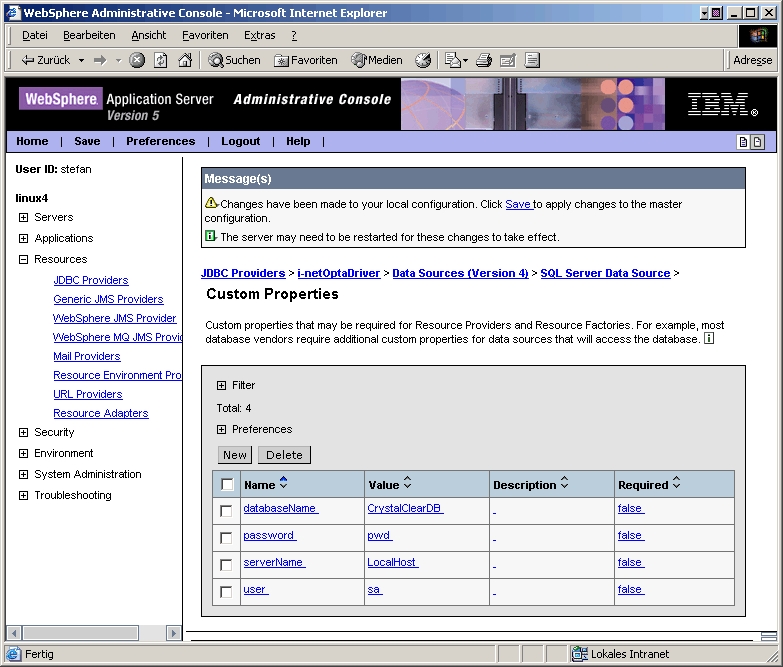The image size is (783, 667).
Task: Open Mail Providers in the navigation tree
Action: [87, 356]
